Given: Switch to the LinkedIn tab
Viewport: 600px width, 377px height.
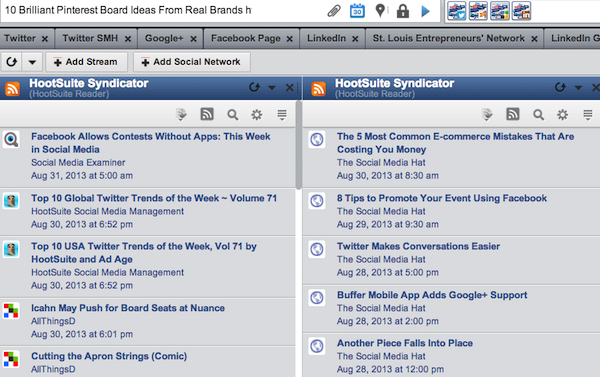Looking at the screenshot, I should 326,38.
